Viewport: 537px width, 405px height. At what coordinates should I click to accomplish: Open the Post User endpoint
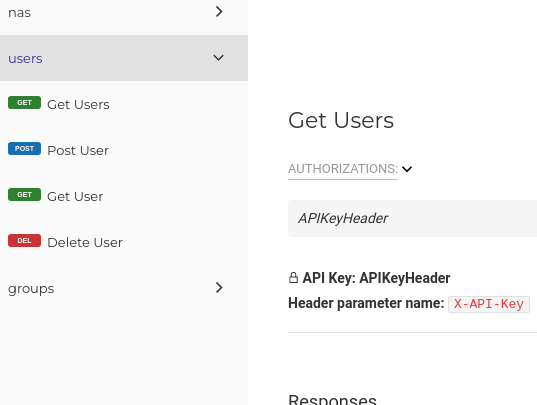[x=78, y=151]
